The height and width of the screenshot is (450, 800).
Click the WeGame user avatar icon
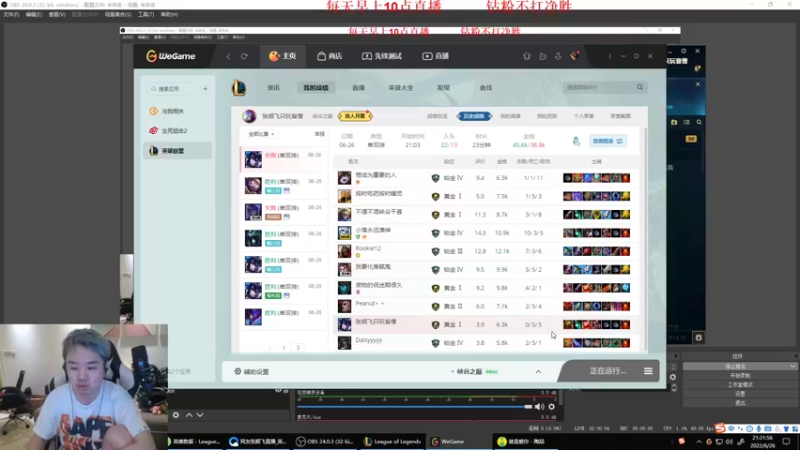575,56
